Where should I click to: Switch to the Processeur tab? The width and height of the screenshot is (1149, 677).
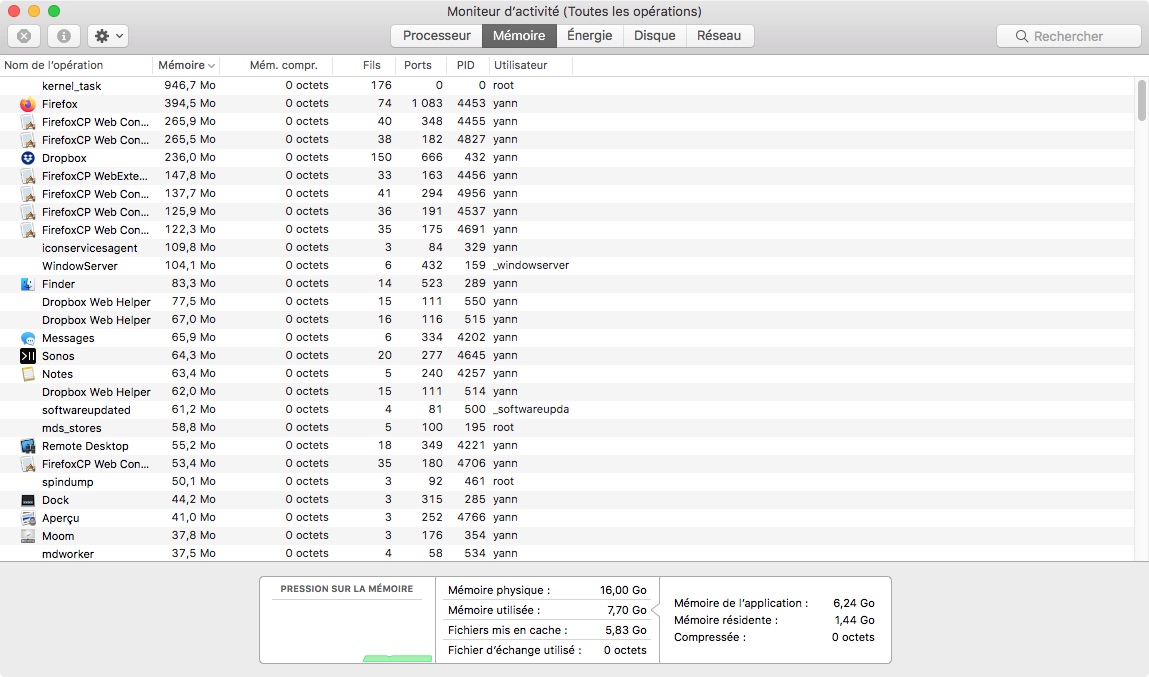[436, 36]
